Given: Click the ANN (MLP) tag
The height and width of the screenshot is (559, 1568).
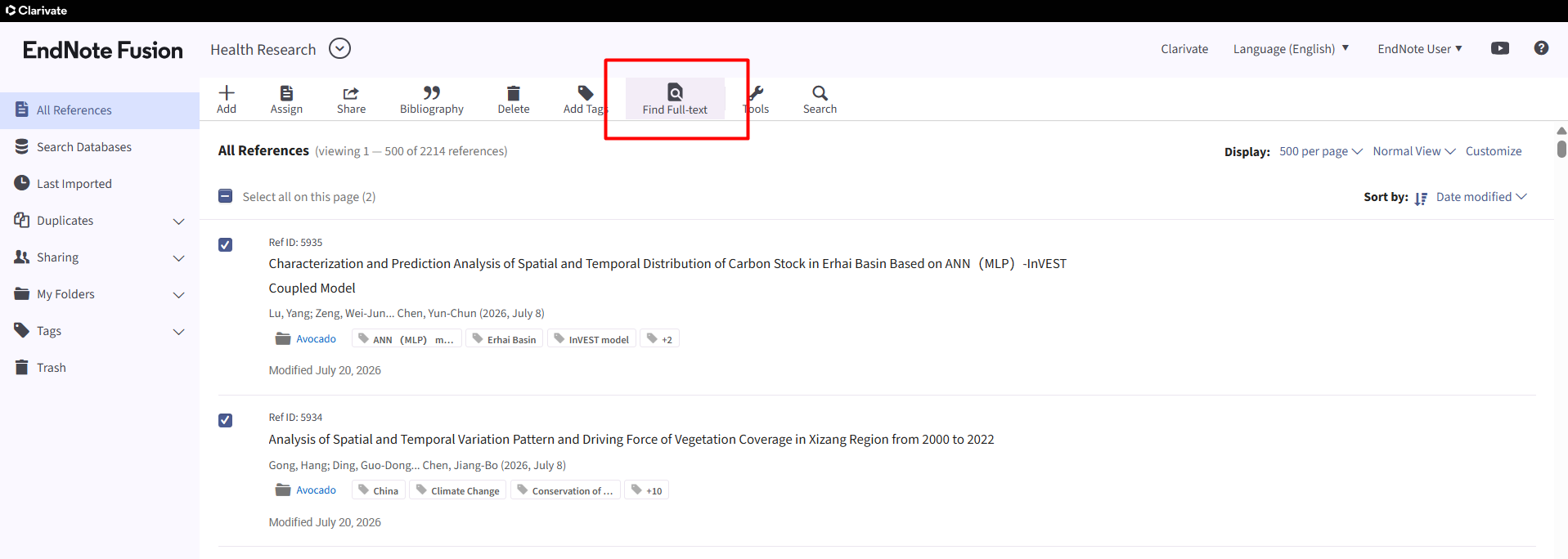Looking at the screenshot, I should click(407, 339).
